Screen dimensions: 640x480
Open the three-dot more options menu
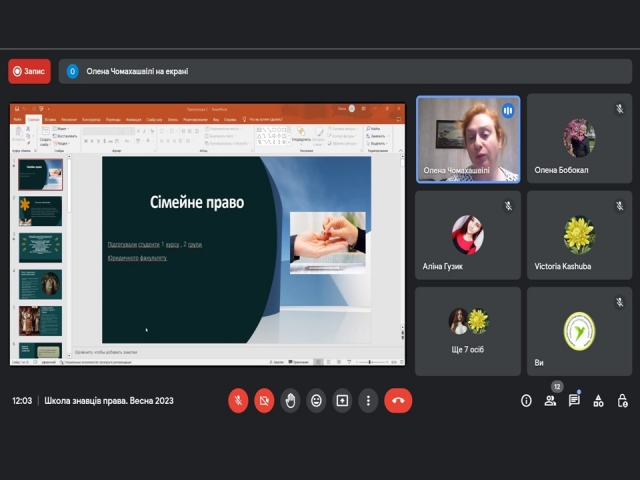(368, 400)
